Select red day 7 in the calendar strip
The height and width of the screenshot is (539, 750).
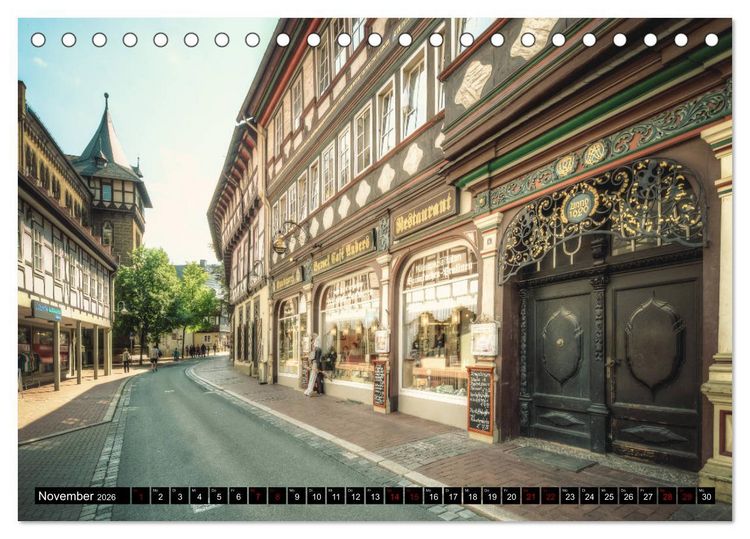click(258, 495)
